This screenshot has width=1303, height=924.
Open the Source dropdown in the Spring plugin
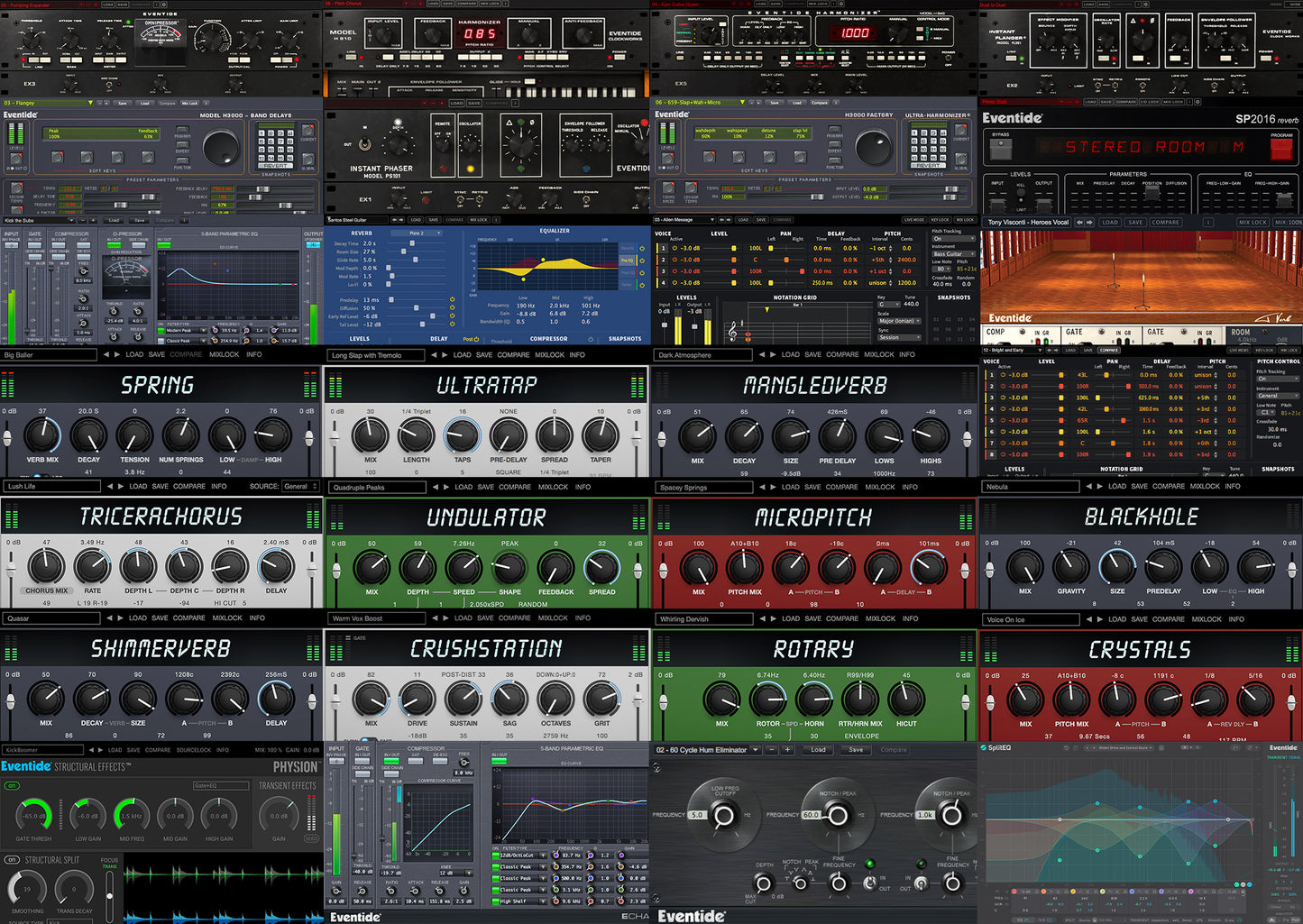[298, 486]
